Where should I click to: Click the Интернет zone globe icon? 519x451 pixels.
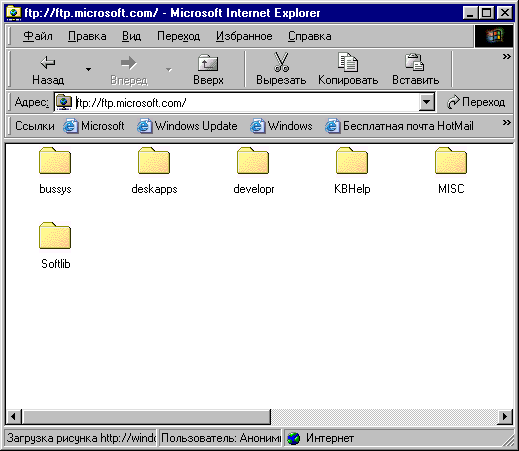294,438
